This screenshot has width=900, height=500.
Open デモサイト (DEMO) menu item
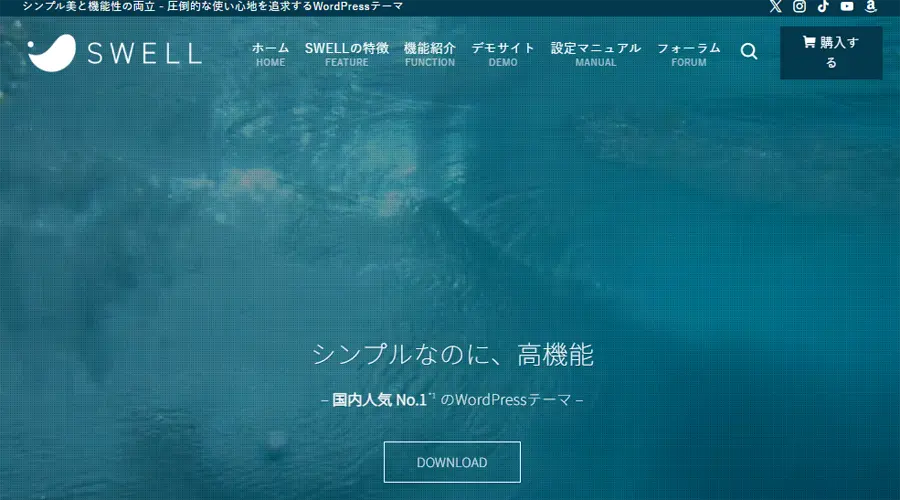pyautogui.click(x=503, y=54)
